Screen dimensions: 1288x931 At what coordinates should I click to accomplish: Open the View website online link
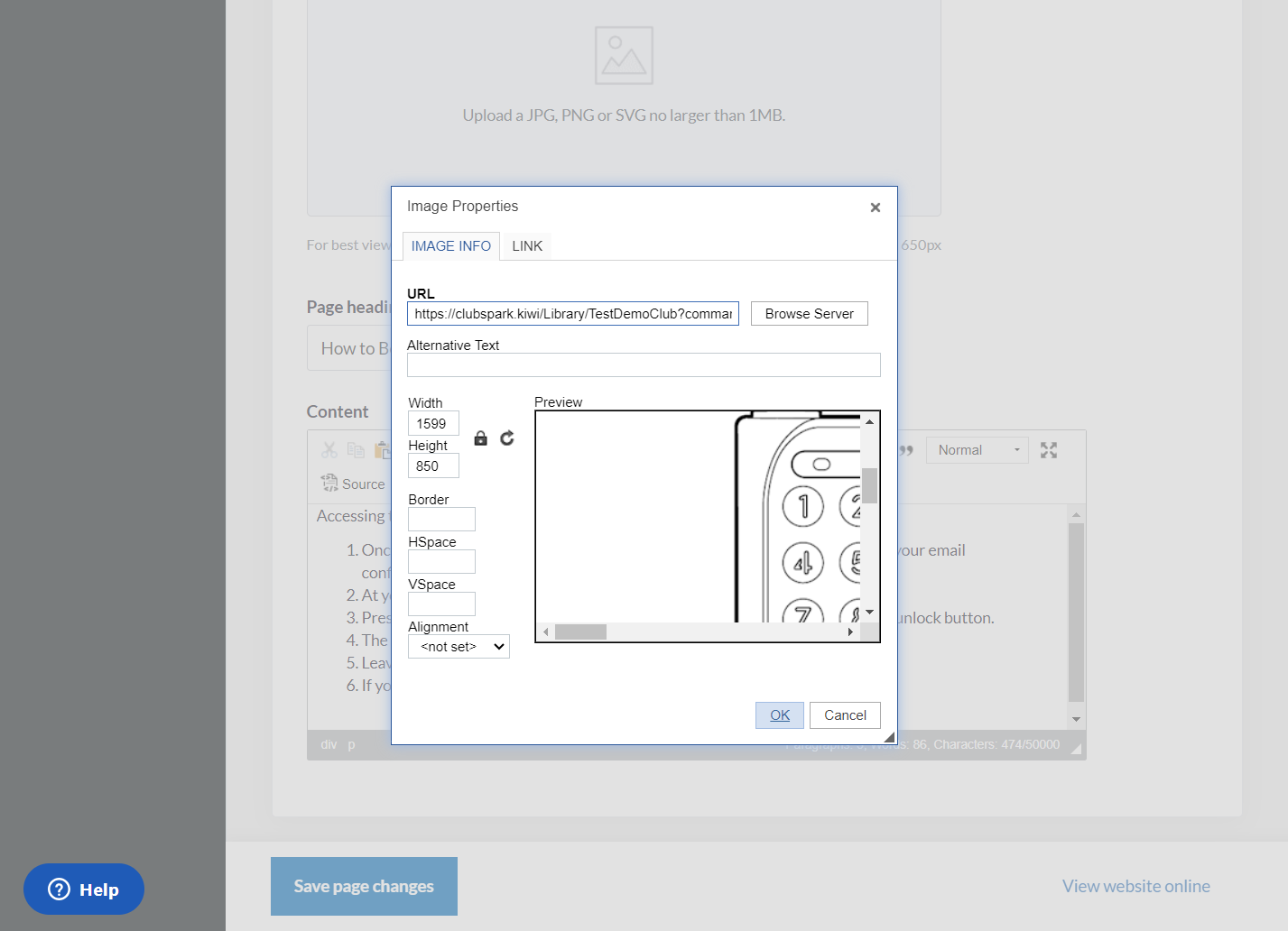[1136, 886]
